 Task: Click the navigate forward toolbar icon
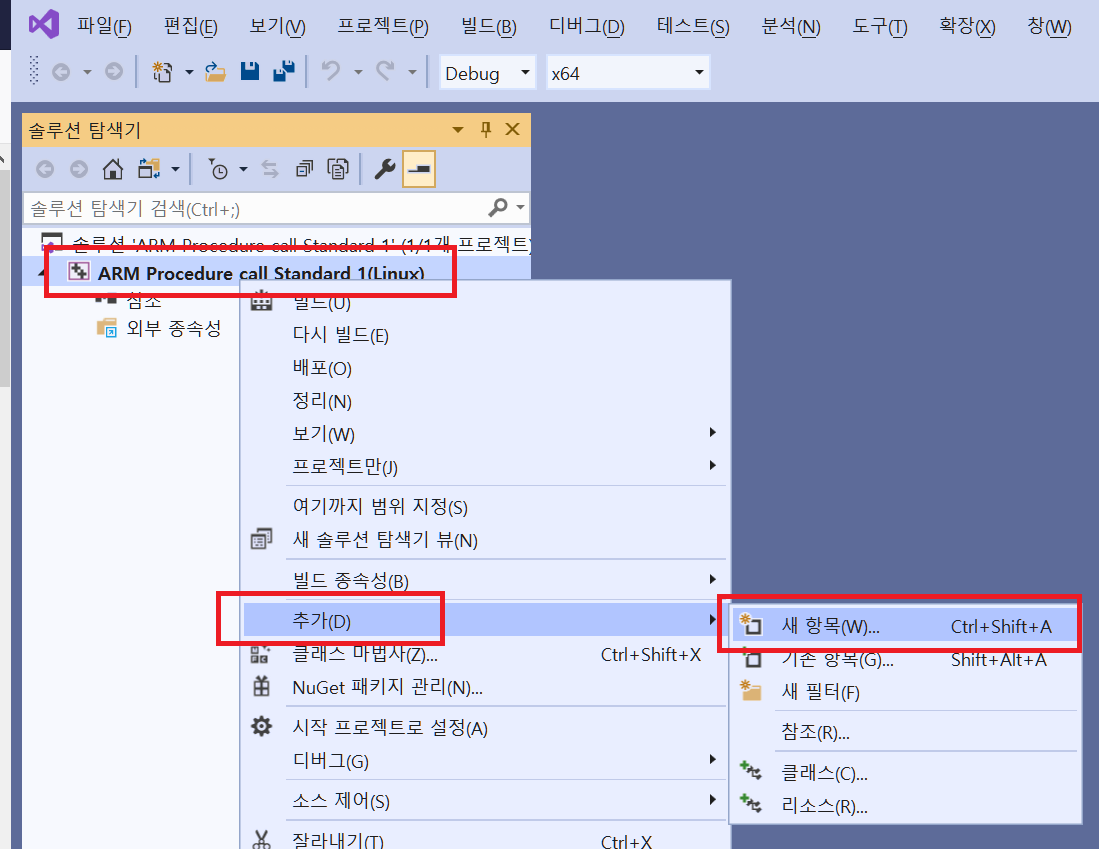coord(114,72)
